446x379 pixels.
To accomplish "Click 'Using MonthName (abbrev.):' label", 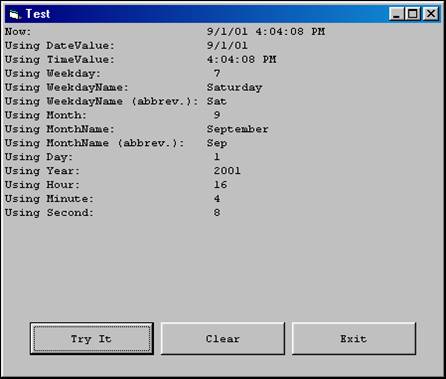I will point(95,143).
